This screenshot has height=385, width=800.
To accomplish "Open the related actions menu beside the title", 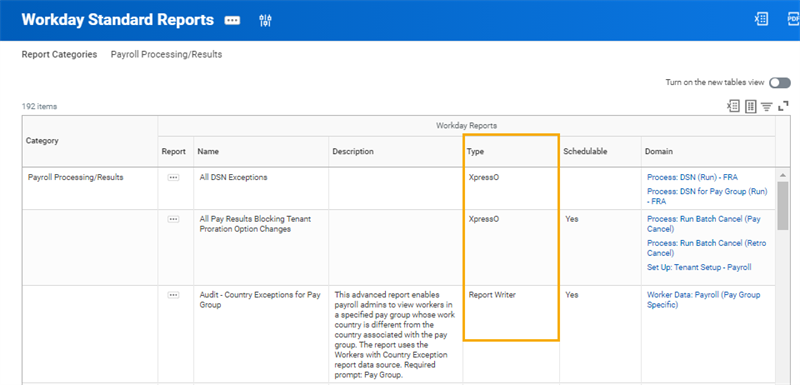I will pyautogui.click(x=232, y=20).
